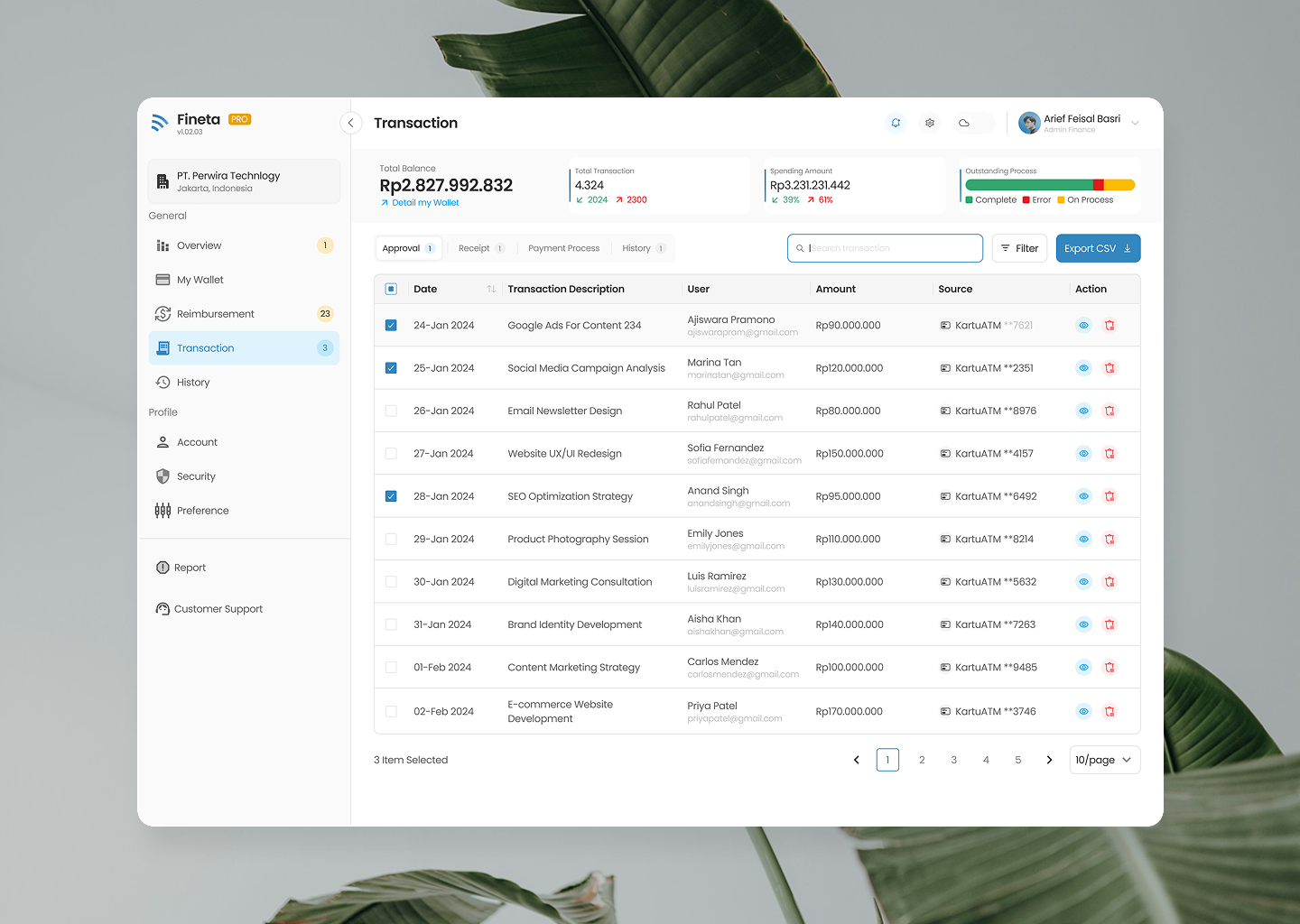1300x924 pixels.
Task: Open Security settings in sidebar
Action: [244, 476]
